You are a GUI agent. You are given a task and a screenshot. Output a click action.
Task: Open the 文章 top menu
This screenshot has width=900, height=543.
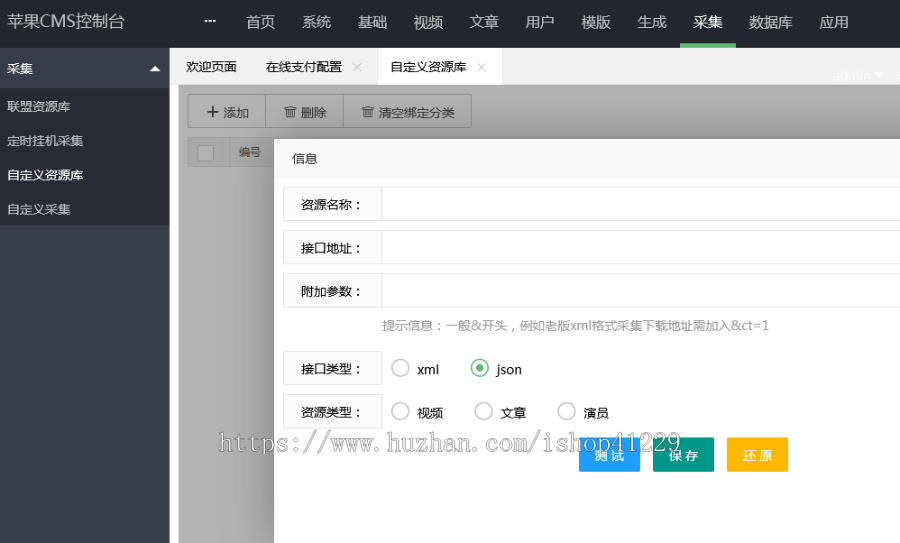tap(484, 22)
